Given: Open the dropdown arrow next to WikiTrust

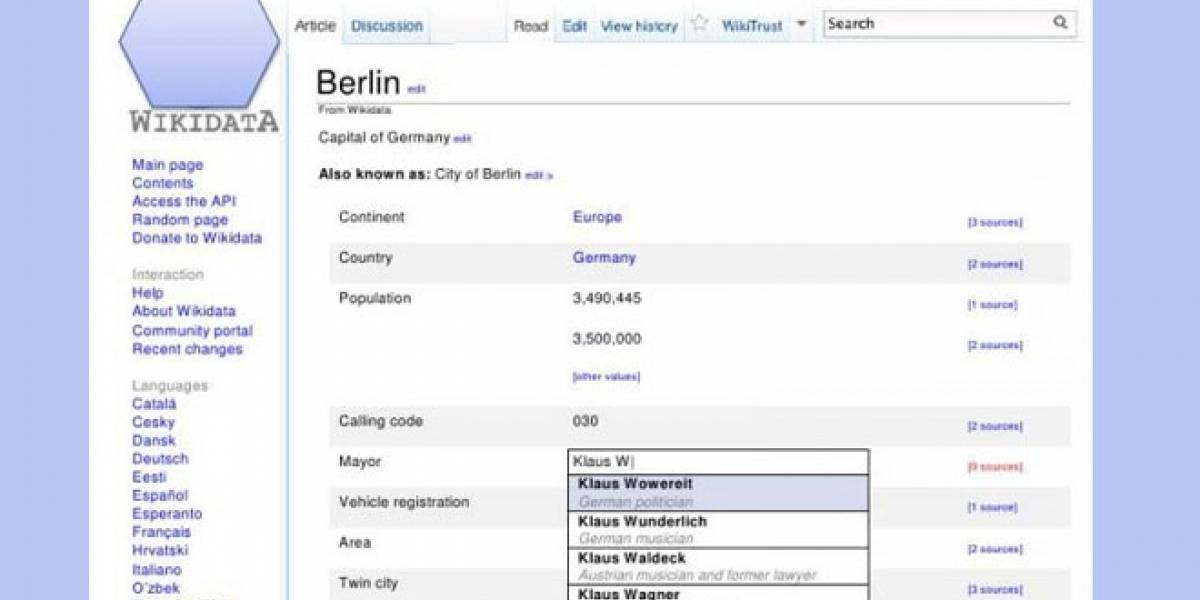Looking at the screenshot, I should click(x=800, y=25).
